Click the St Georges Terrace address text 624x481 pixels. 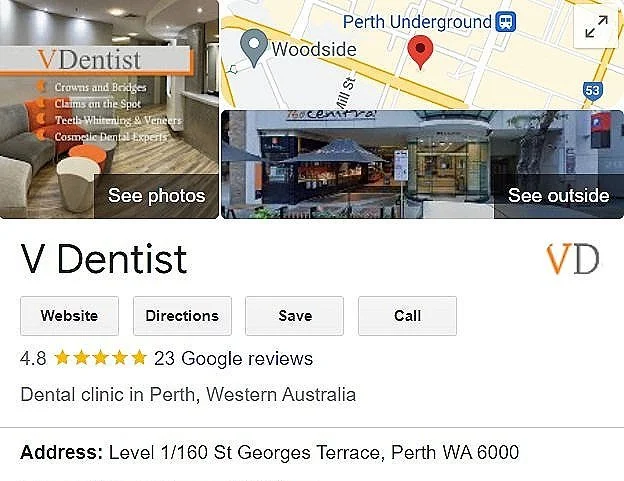tap(314, 453)
